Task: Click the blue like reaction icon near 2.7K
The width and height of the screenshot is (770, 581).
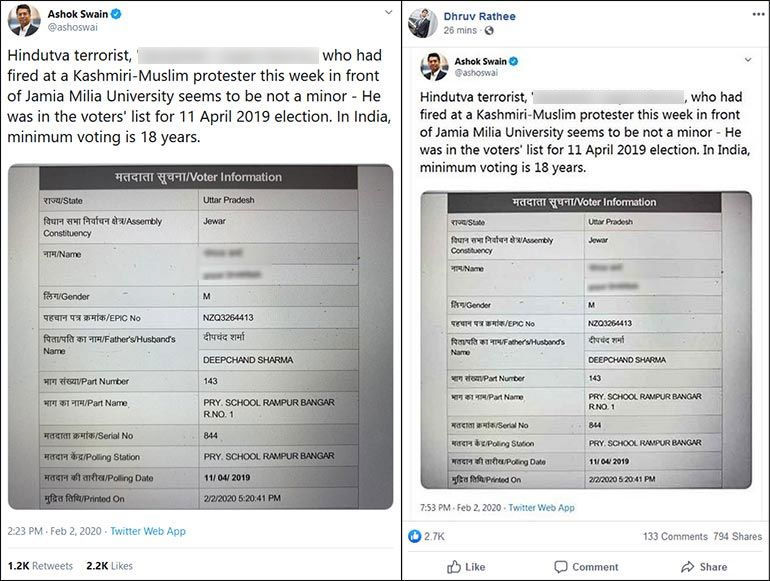Action: point(414,536)
